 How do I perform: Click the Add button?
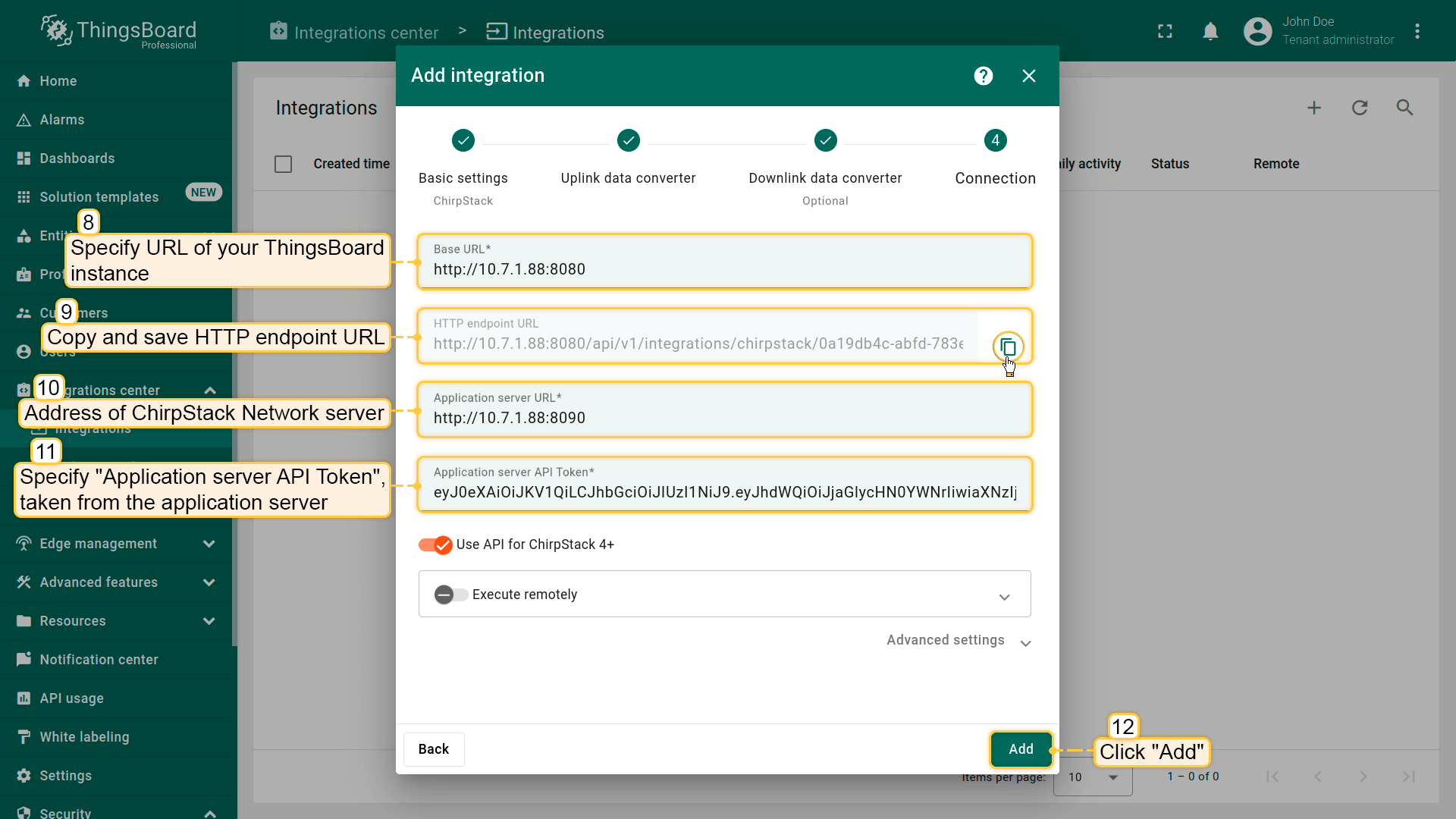[1021, 749]
